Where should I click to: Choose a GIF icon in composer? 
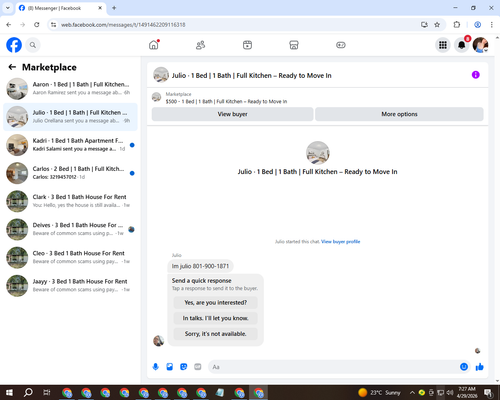198,367
